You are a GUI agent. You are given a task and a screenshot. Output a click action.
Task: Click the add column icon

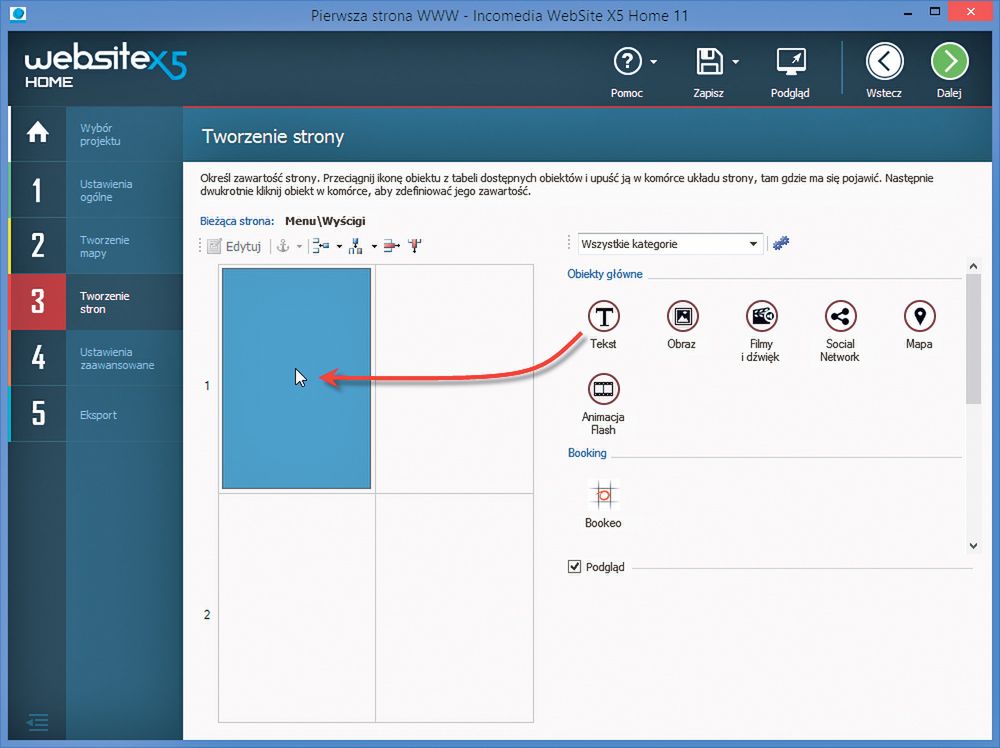(356, 246)
